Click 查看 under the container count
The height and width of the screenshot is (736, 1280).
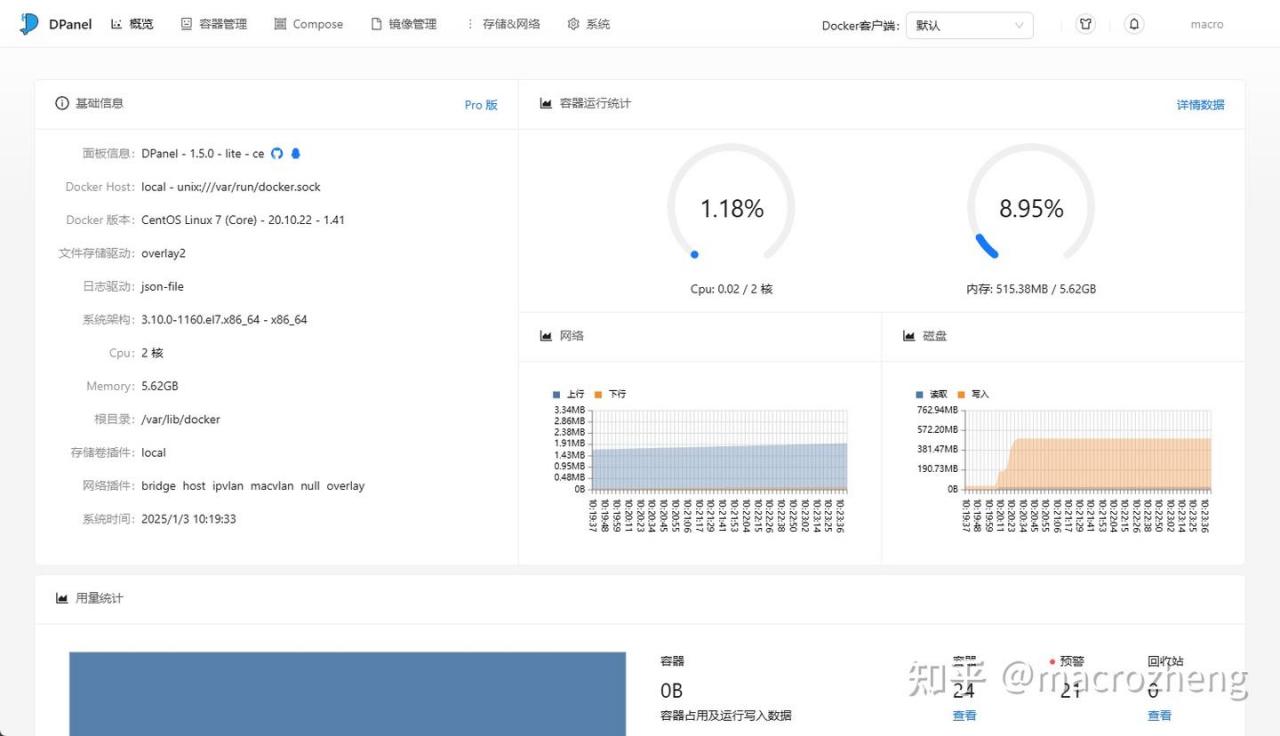(965, 716)
